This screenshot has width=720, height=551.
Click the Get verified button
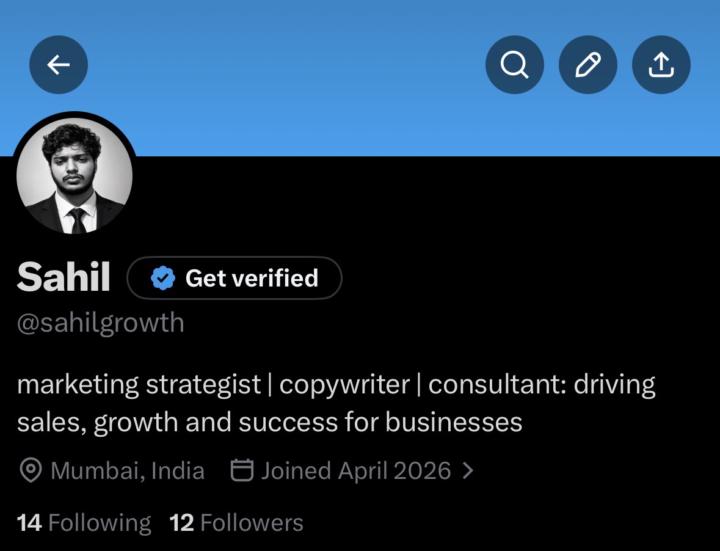pyautogui.click(x=234, y=278)
